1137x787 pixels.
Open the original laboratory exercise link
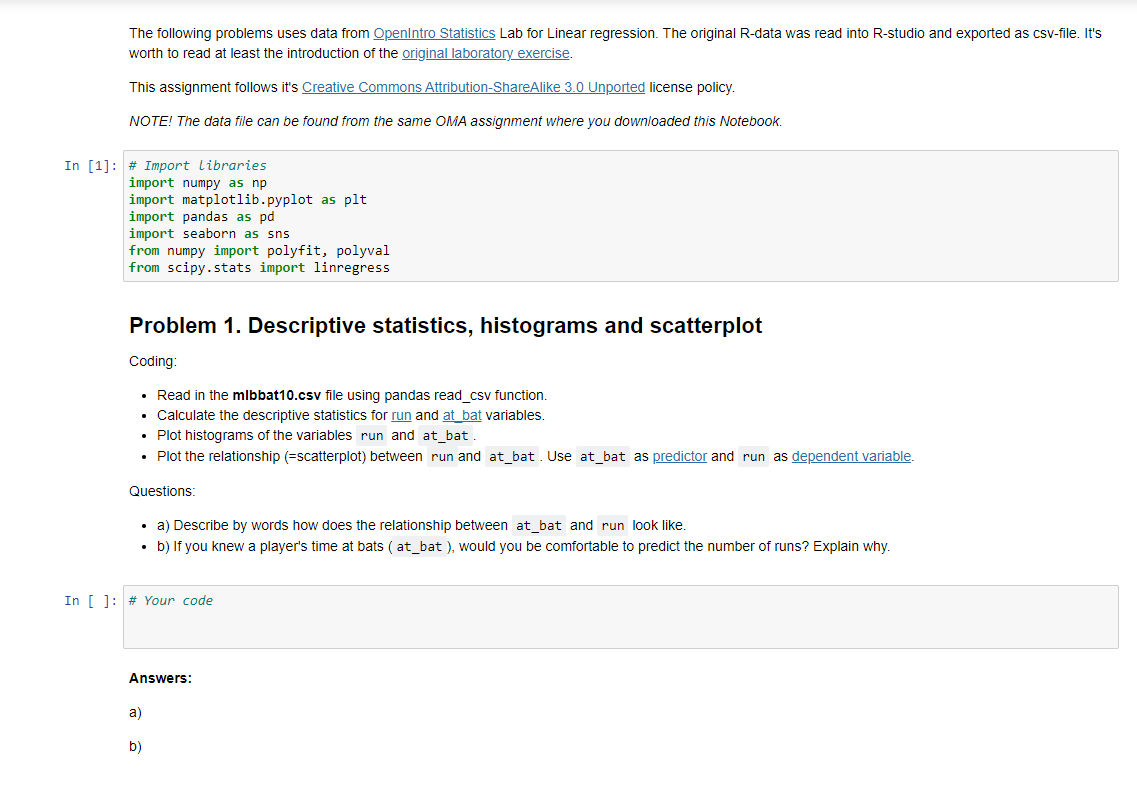click(486, 54)
